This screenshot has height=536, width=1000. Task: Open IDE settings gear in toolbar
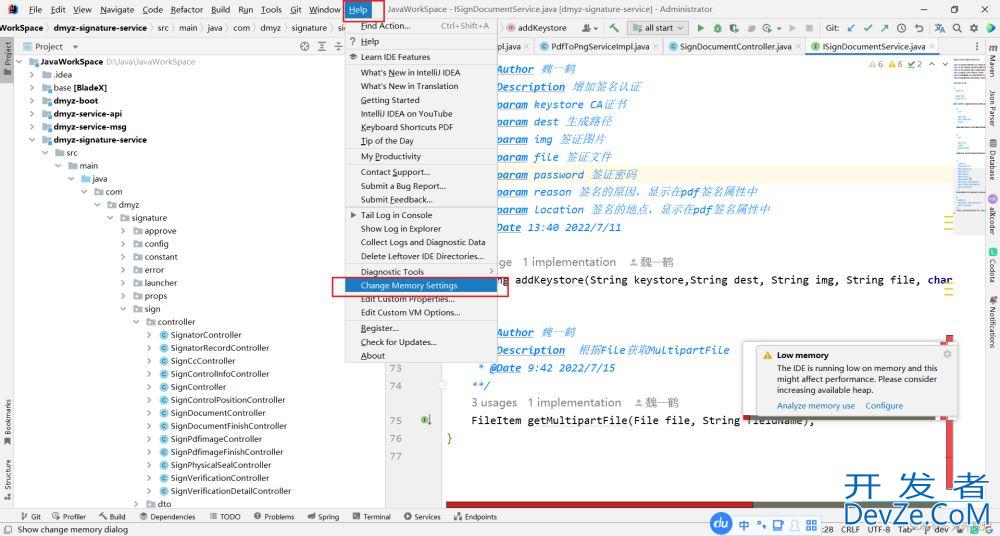coord(974,28)
